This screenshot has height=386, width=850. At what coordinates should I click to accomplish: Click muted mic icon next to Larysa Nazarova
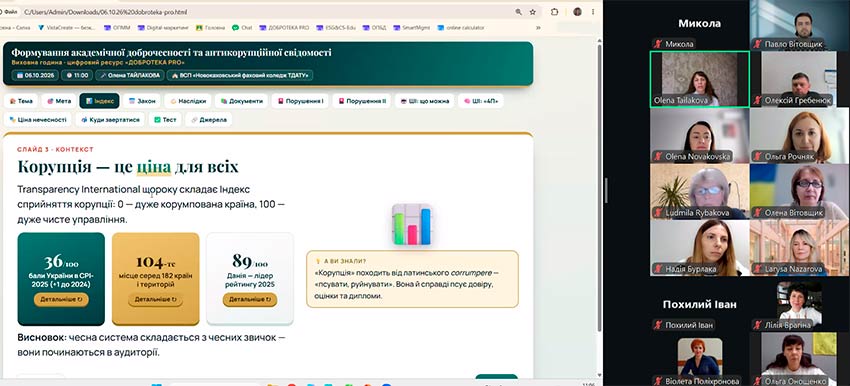click(x=758, y=269)
